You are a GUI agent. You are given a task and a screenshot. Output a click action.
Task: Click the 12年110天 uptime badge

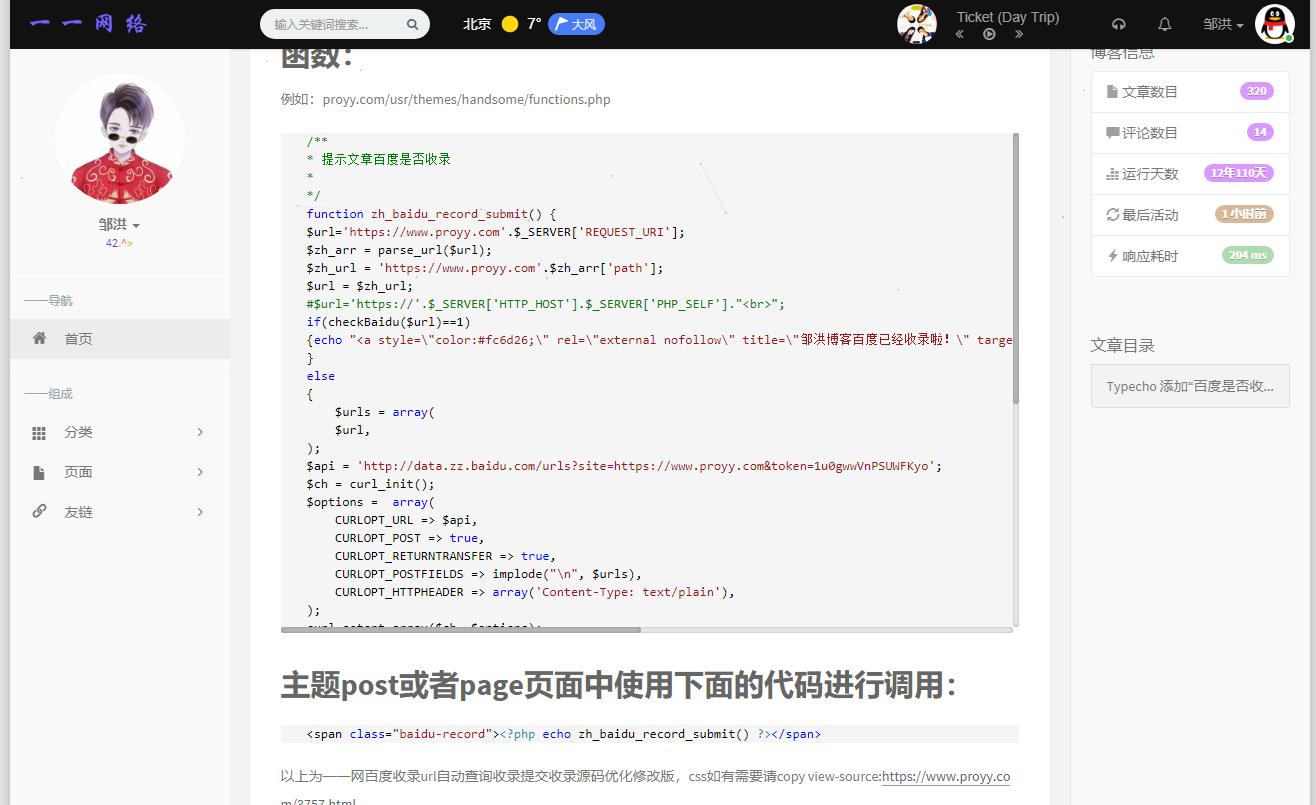[1238, 173]
